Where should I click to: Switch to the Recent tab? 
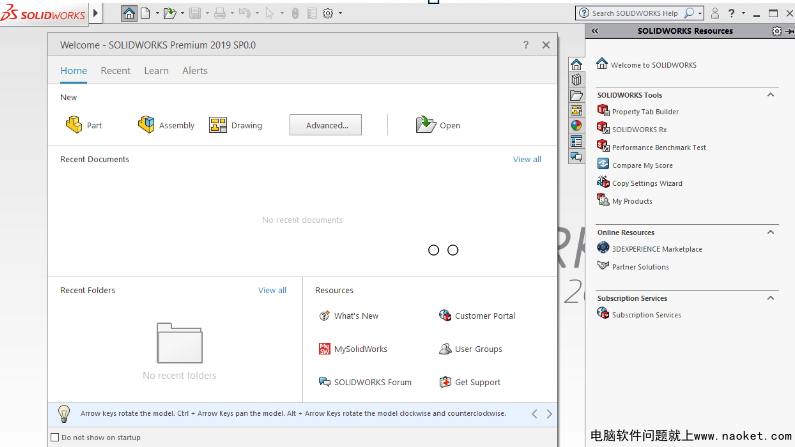coord(115,70)
